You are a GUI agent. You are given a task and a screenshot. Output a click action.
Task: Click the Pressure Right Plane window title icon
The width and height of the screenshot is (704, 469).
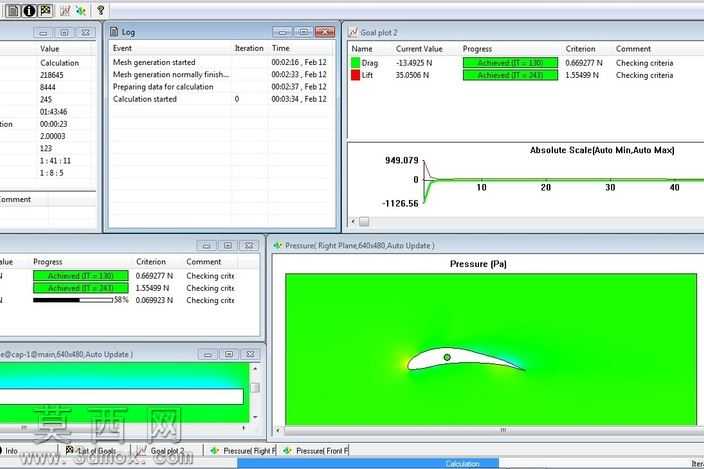point(278,245)
